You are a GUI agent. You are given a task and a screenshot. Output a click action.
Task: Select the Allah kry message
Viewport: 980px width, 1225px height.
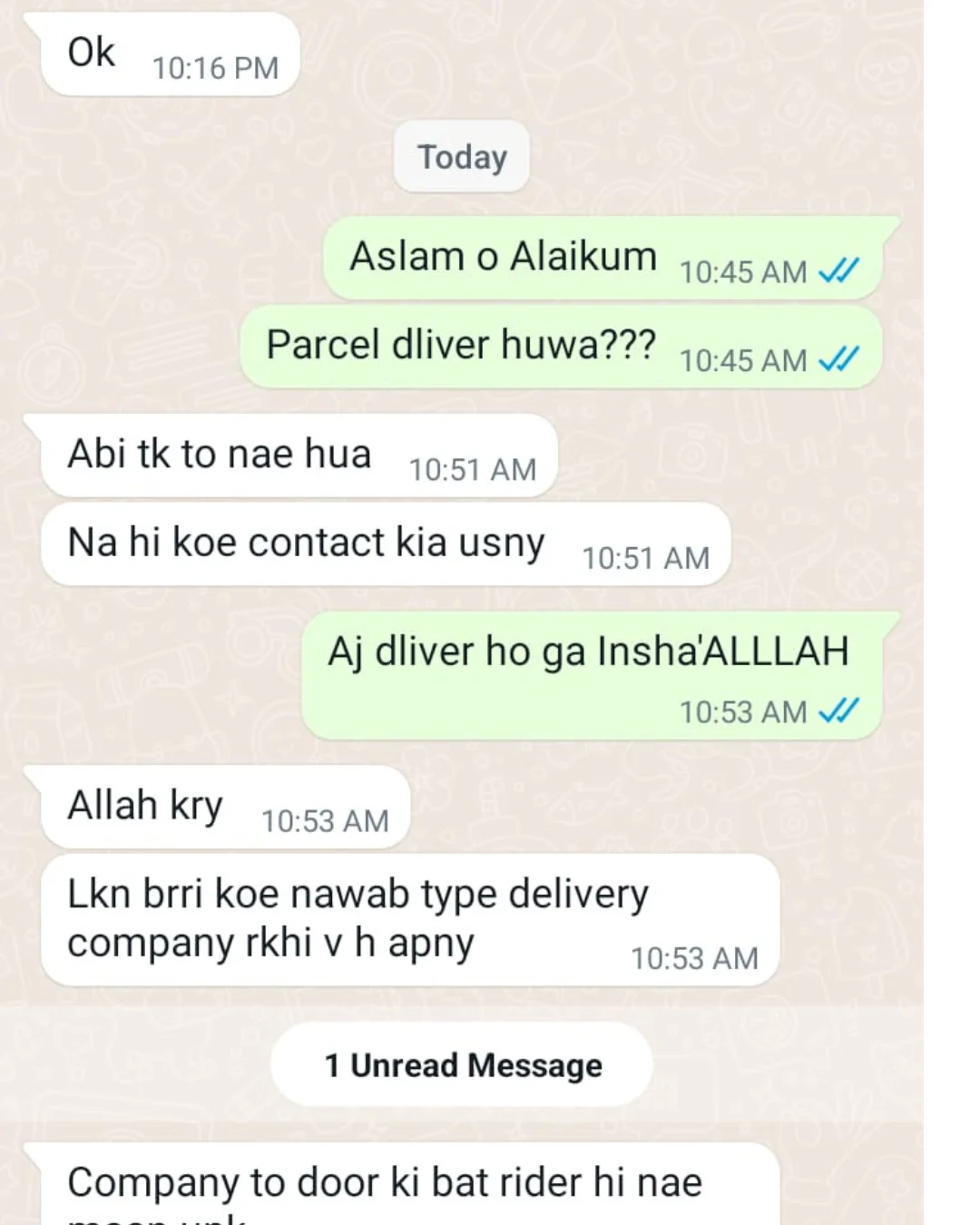coord(226,808)
